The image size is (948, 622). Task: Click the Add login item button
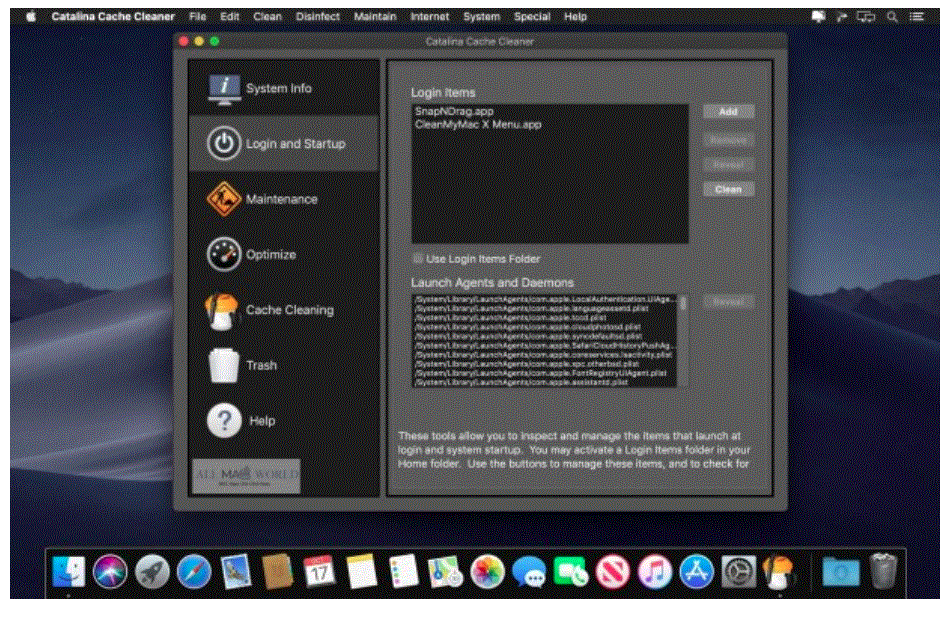point(729,112)
